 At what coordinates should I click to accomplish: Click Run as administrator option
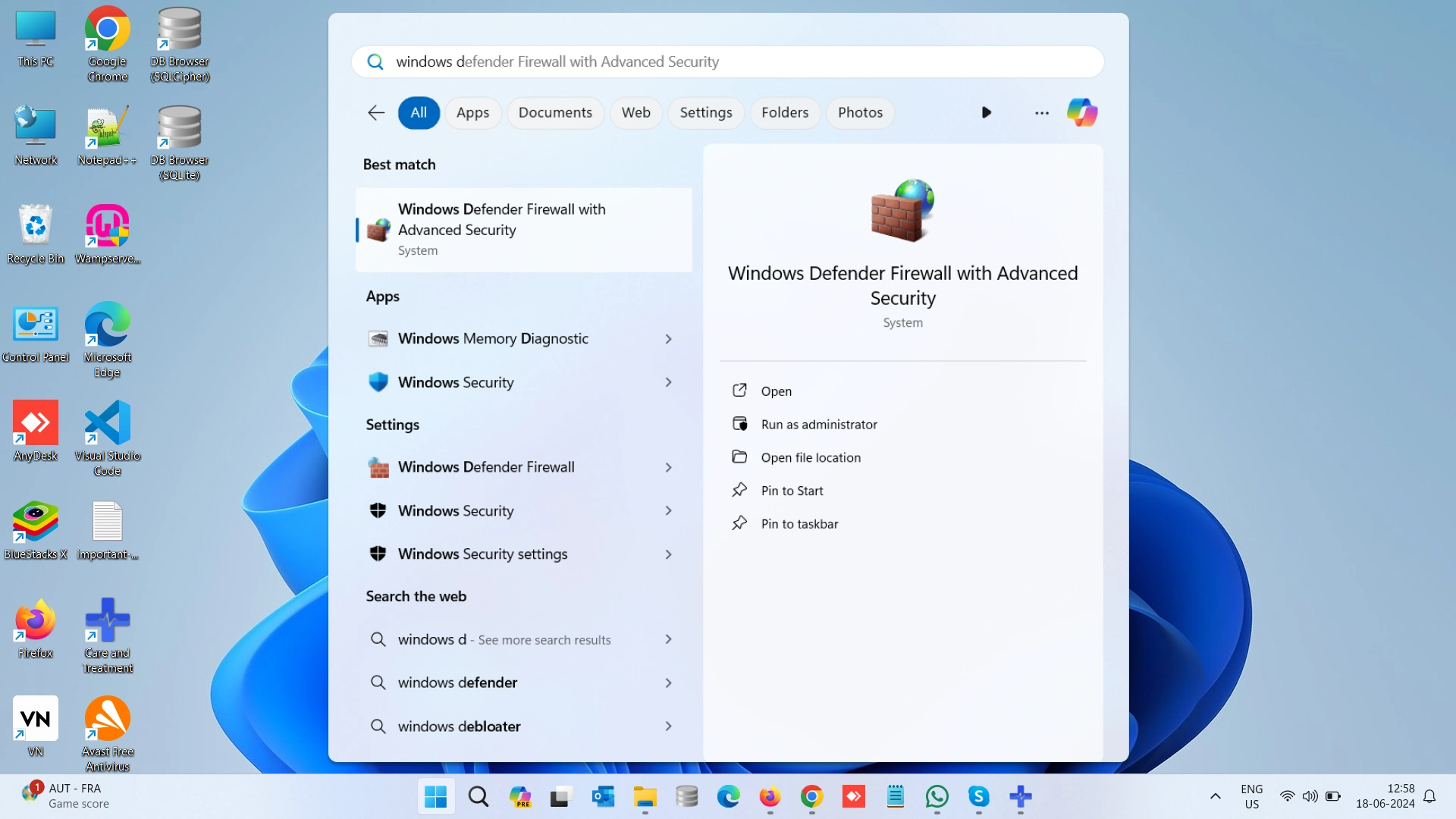click(x=819, y=424)
